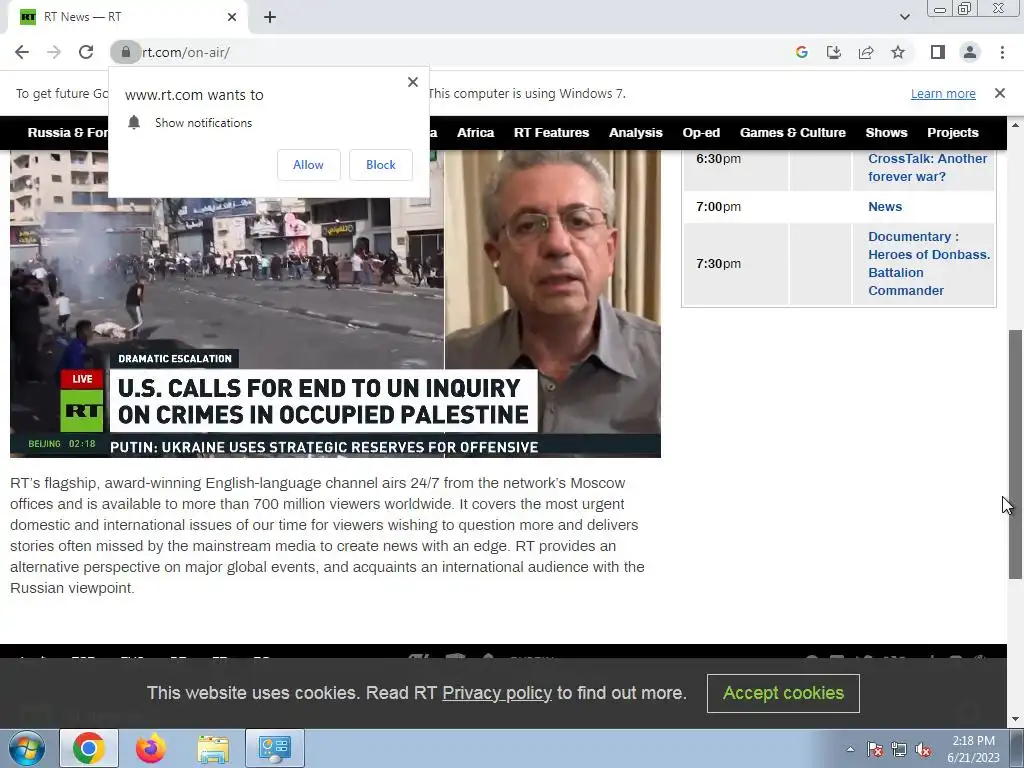Click the live video player
The image size is (1024, 768).
pos(335,304)
